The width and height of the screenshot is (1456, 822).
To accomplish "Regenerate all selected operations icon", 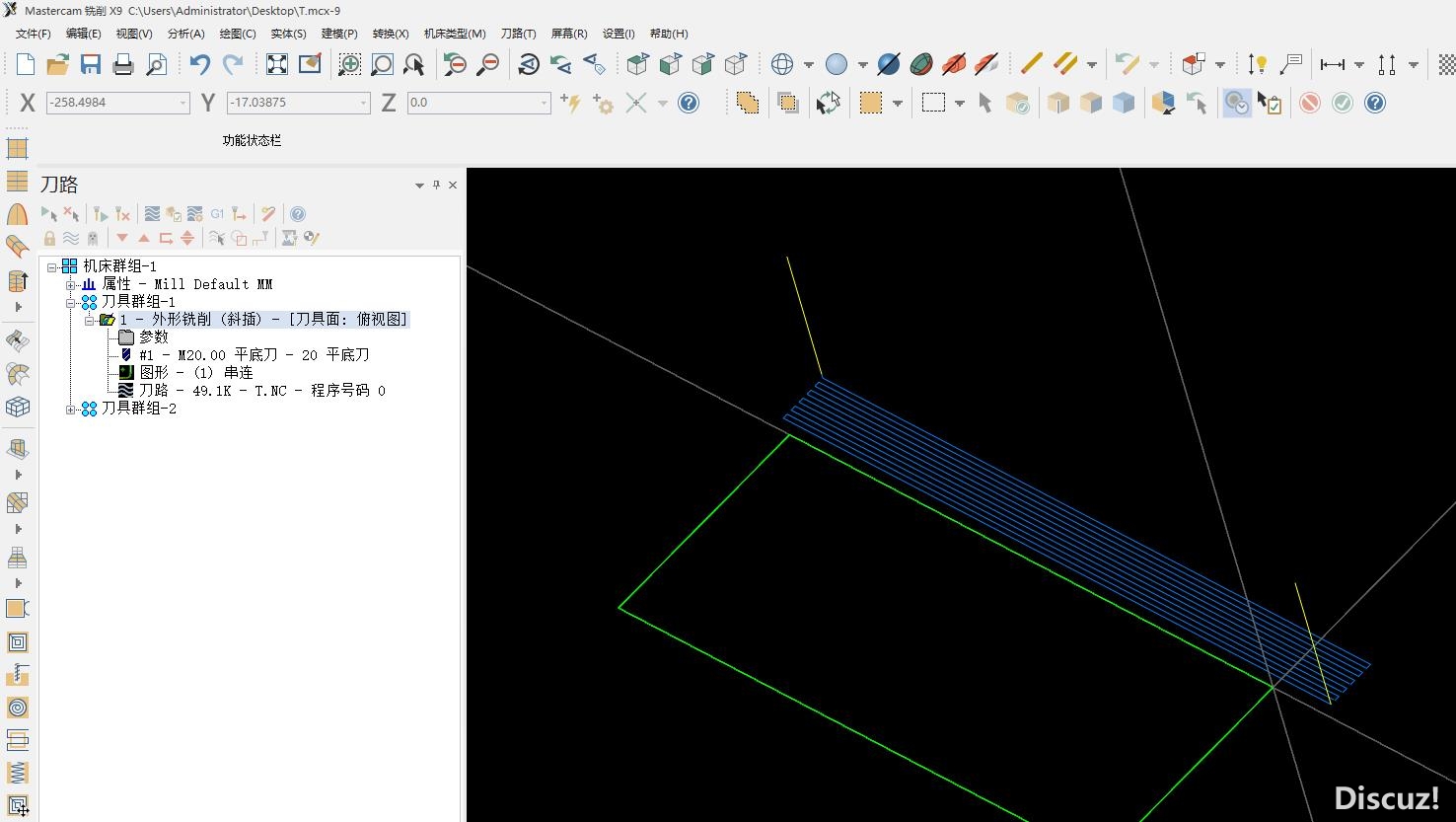I will (100, 213).
